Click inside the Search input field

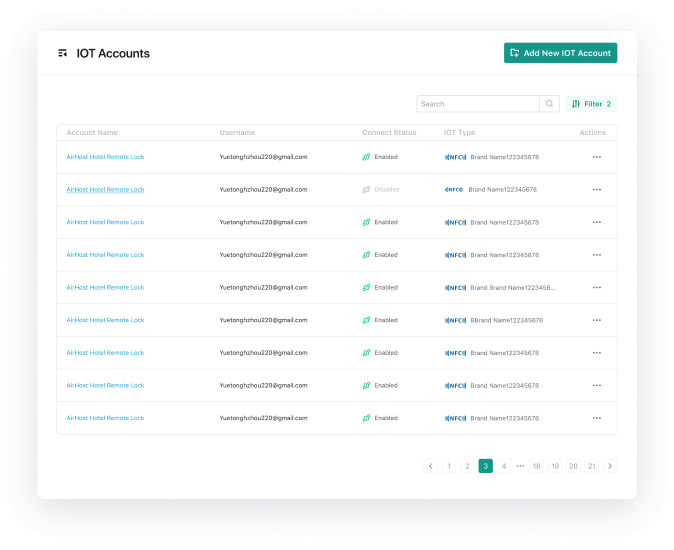[x=477, y=104]
